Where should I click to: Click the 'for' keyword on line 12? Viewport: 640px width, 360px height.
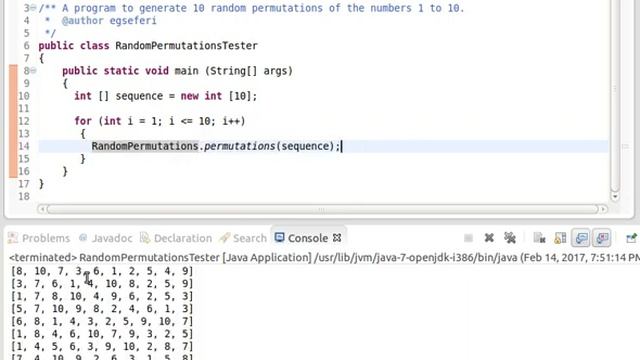point(83,121)
